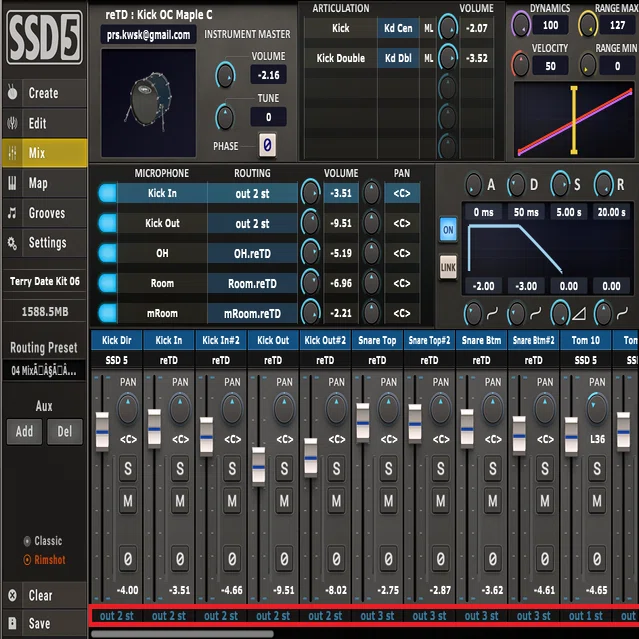639x639 pixels.
Task: Solo the Kick Dir channel
Action: (128, 469)
